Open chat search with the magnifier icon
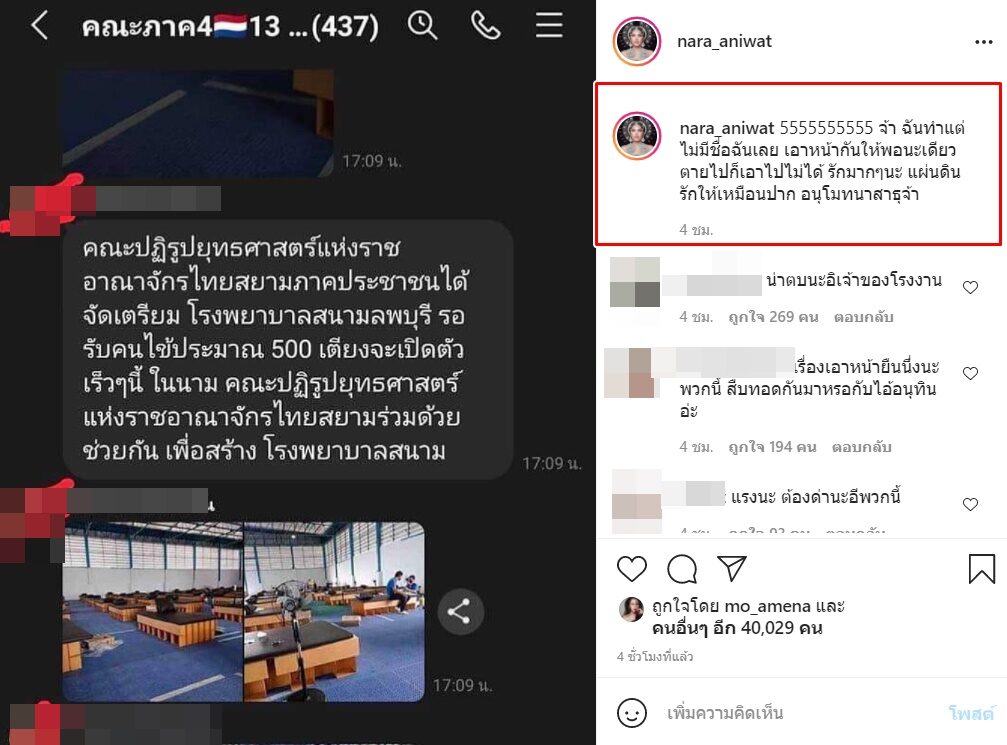 [423, 26]
